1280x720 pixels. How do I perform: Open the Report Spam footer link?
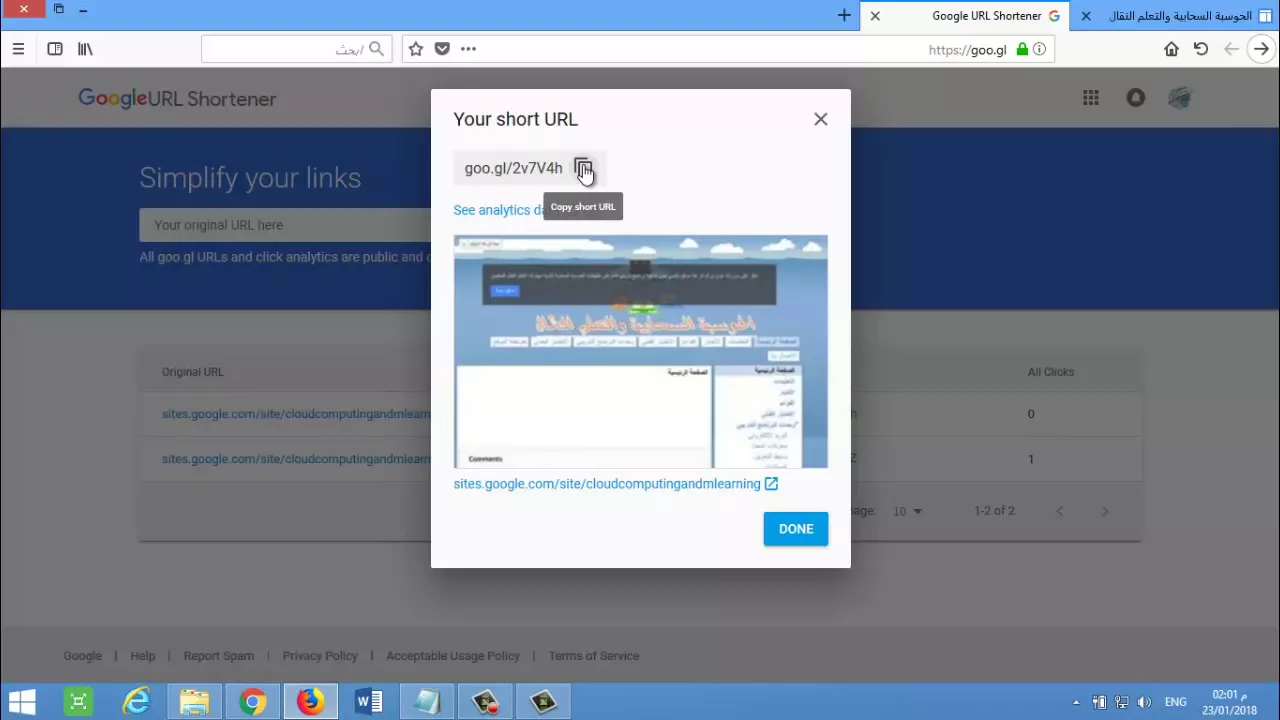[x=219, y=656]
